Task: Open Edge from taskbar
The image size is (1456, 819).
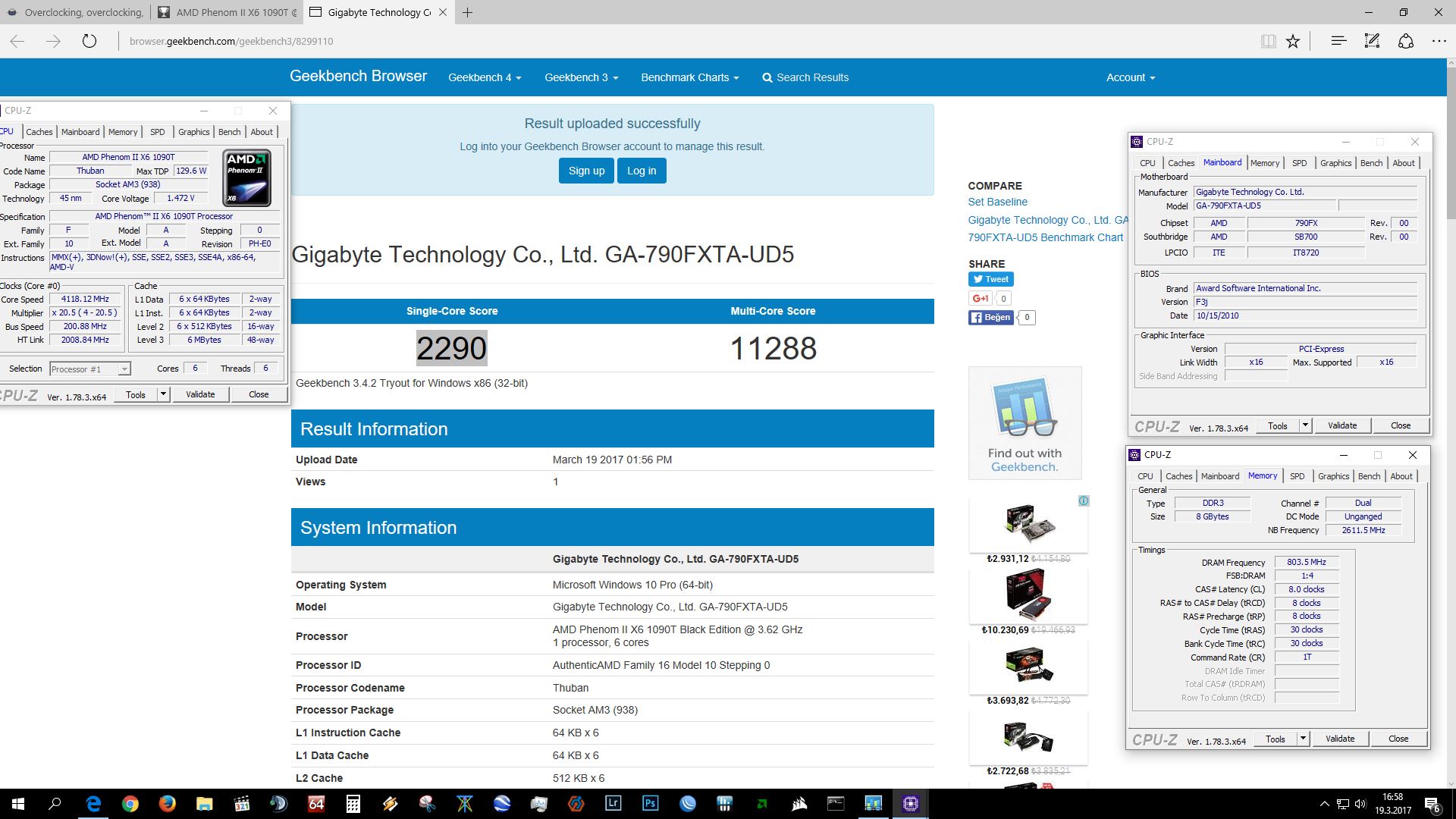Action: point(93,804)
